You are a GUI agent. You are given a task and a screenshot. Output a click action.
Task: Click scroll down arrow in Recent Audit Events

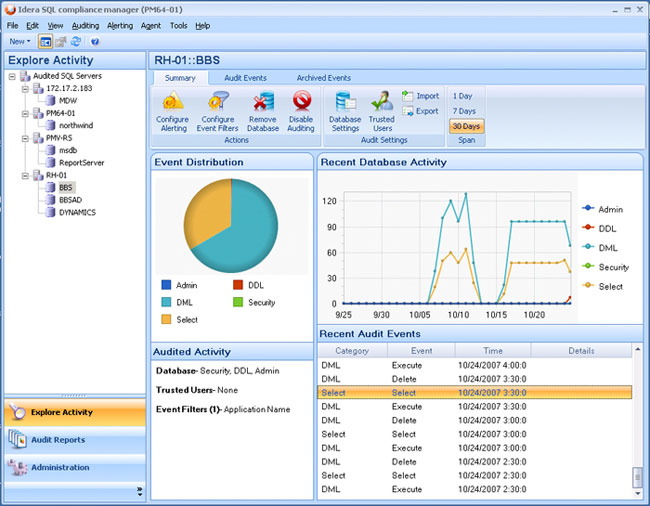coord(638,493)
